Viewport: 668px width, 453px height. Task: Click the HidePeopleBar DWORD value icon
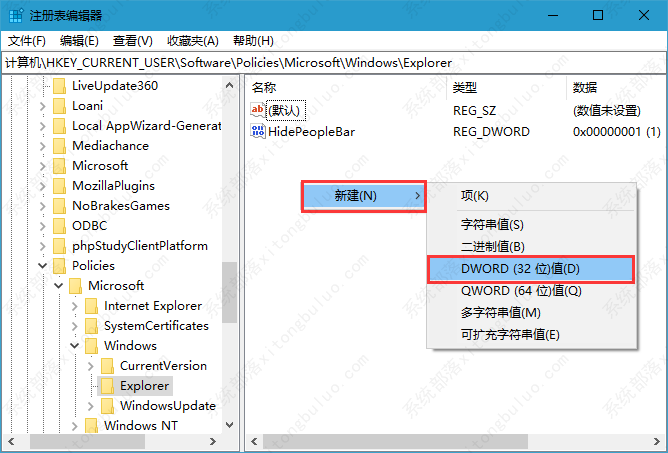258,131
